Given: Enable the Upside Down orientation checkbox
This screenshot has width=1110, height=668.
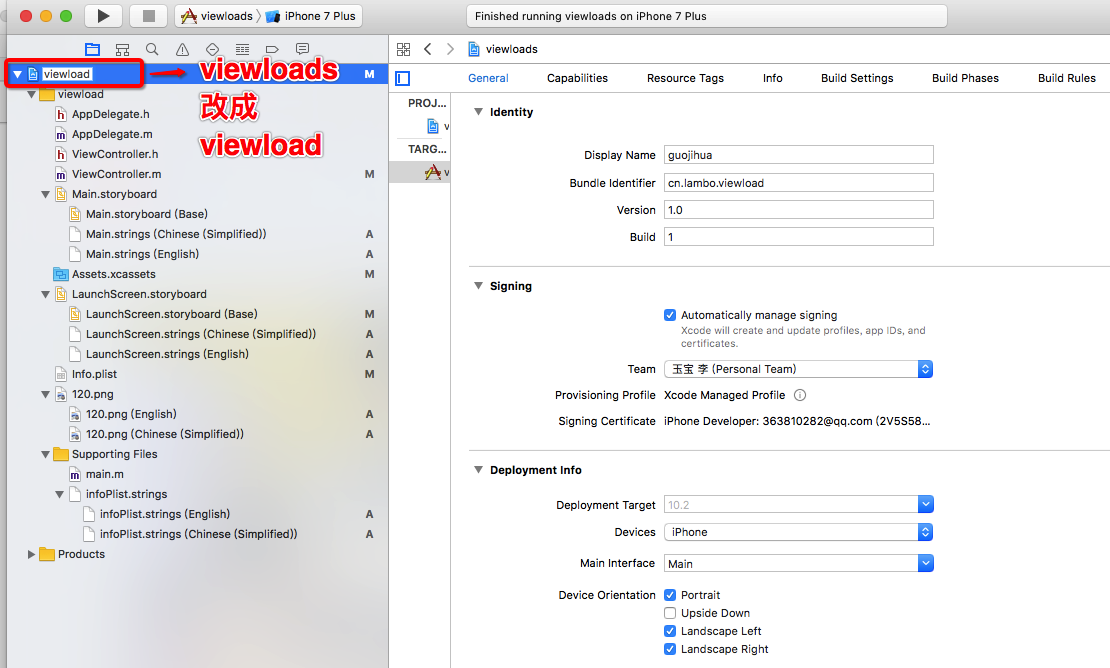Looking at the screenshot, I should (670, 613).
